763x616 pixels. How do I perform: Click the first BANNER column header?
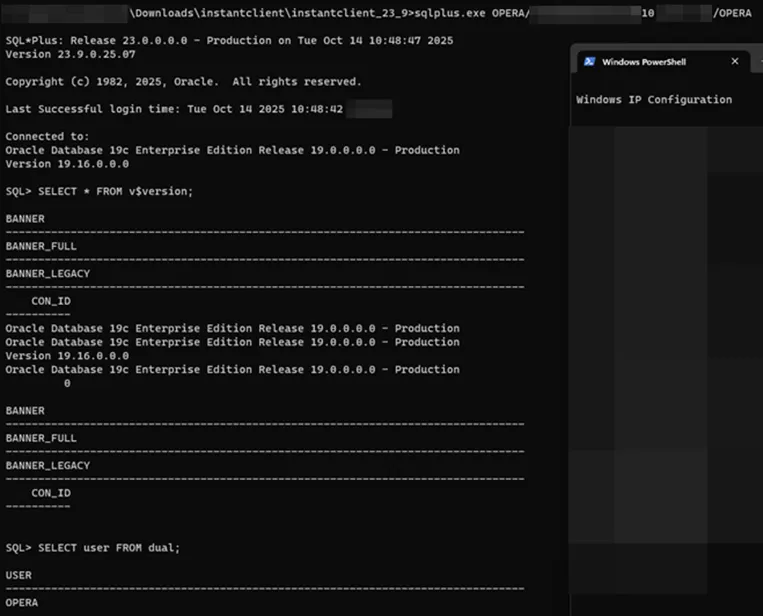[25, 218]
